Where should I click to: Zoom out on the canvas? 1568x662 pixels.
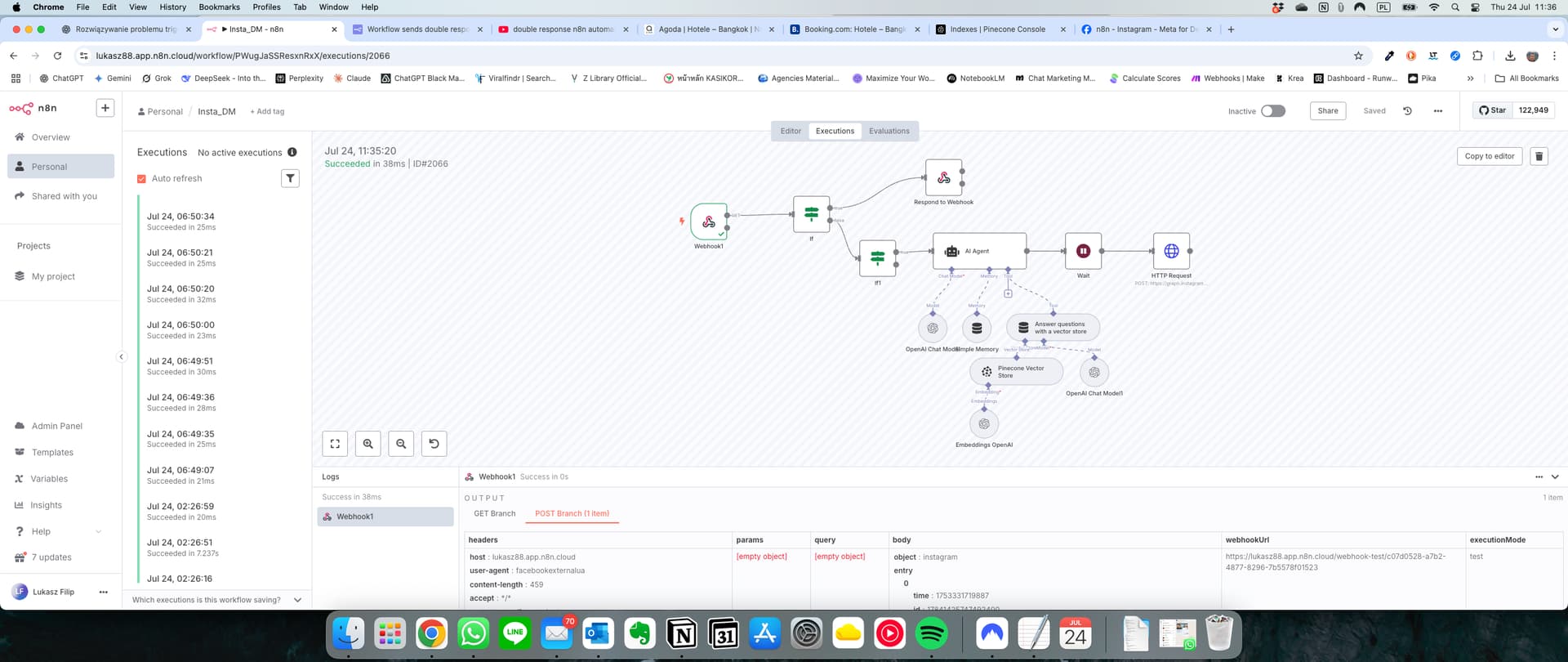(401, 444)
